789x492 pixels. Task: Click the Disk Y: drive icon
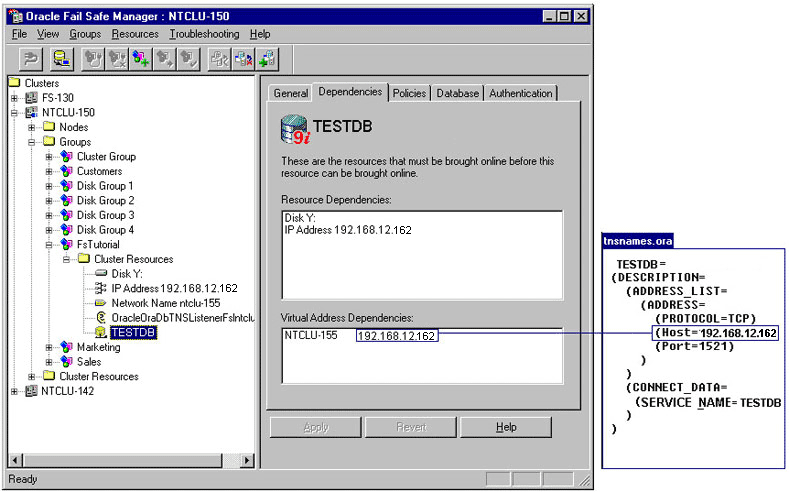pyautogui.click(x=101, y=273)
